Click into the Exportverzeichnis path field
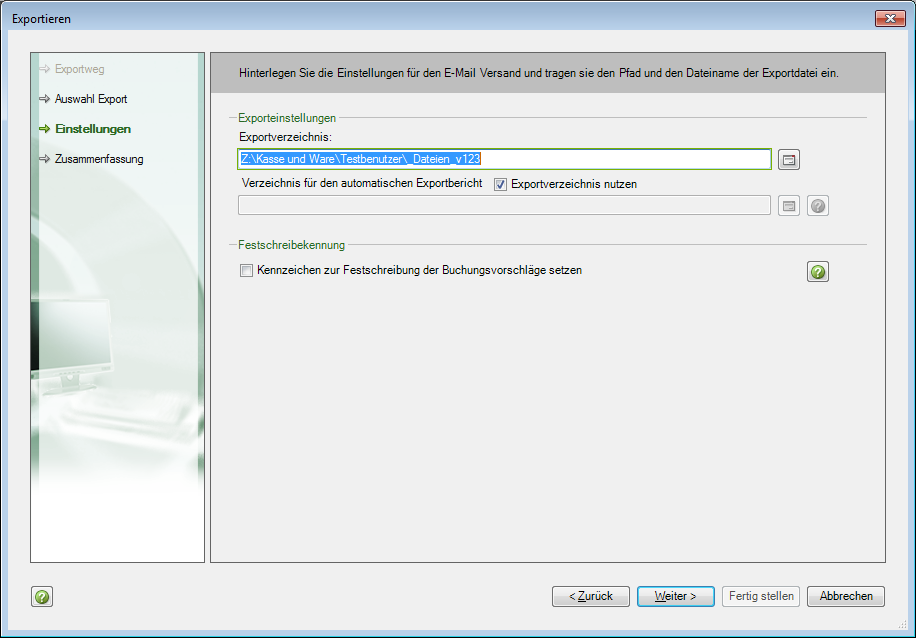Screen dimensions: 916x638 (x=620, y=159)
